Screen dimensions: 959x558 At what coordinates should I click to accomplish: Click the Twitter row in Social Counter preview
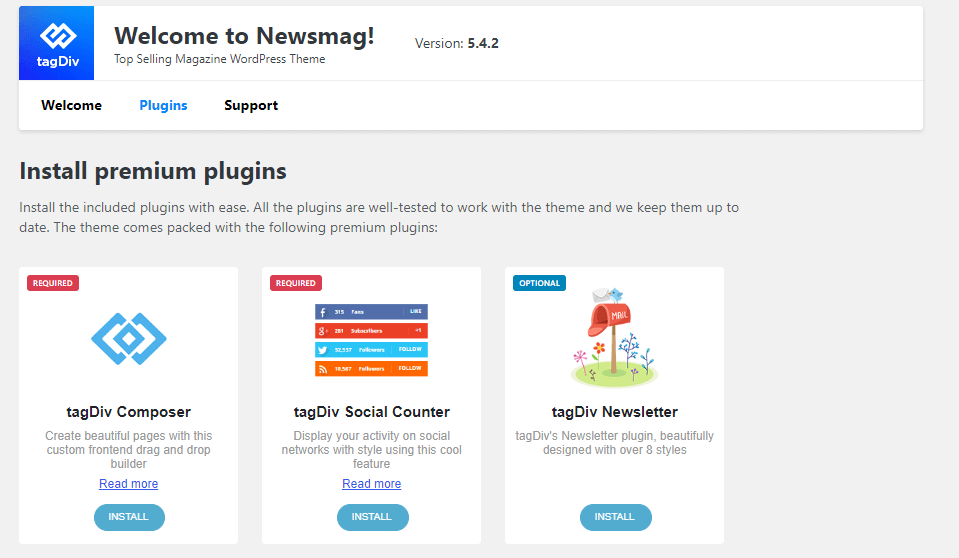click(371, 349)
